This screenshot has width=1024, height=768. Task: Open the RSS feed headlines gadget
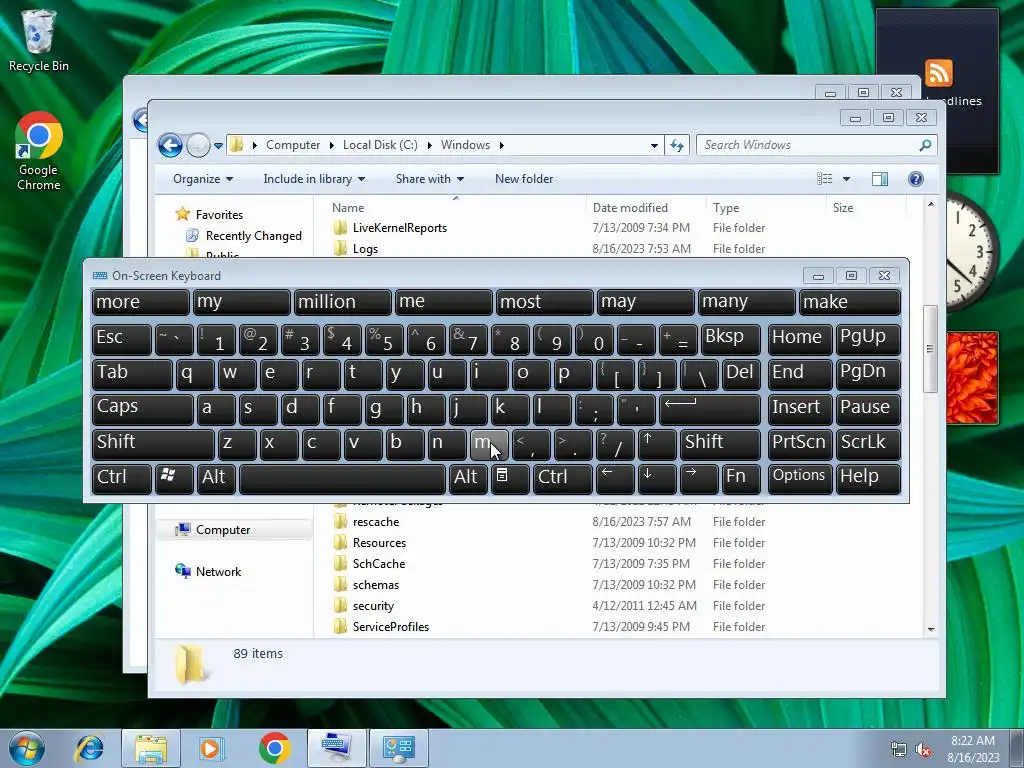[938, 91]
